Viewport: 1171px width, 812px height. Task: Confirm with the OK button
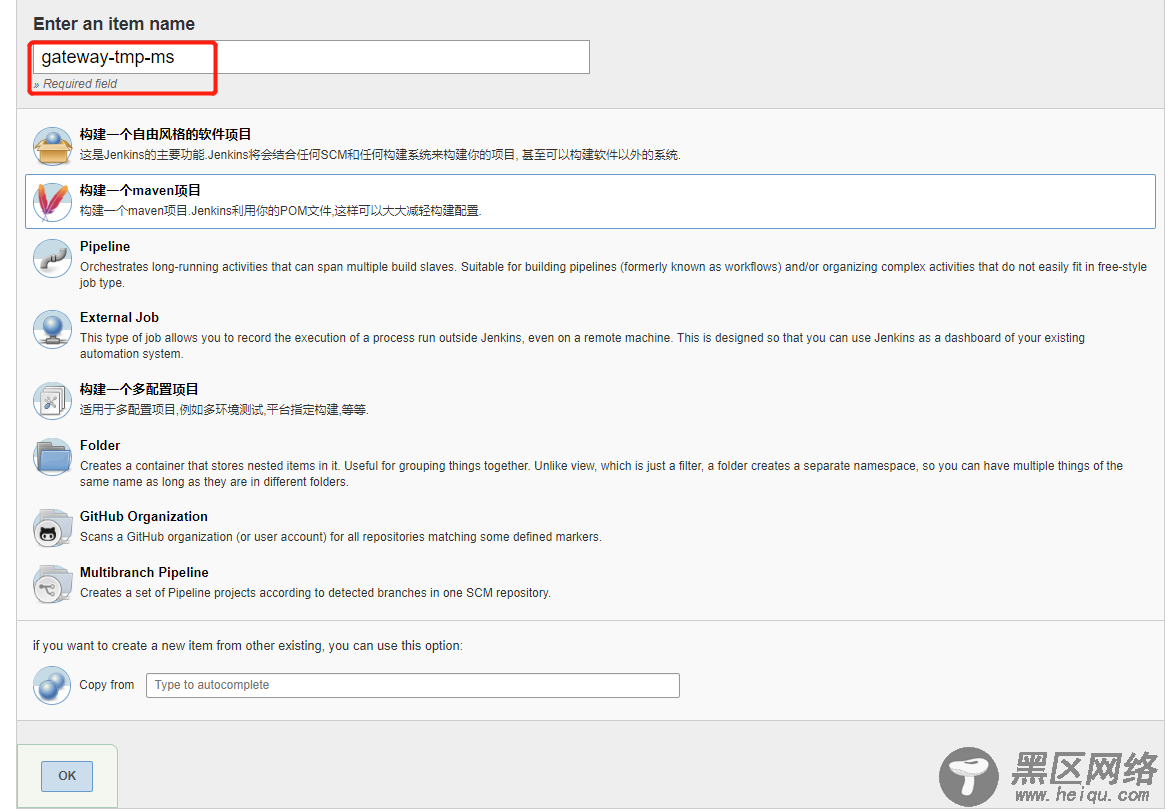tap(67, 776)
